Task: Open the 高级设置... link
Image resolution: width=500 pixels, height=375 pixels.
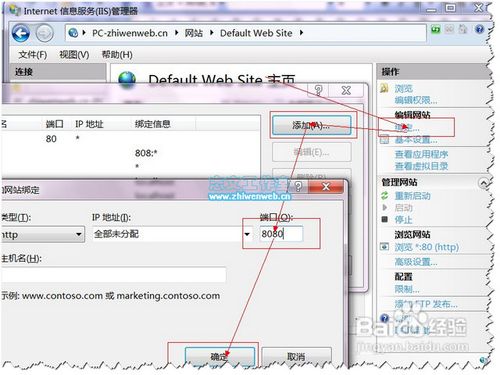Action: click(x=416, y=262)
